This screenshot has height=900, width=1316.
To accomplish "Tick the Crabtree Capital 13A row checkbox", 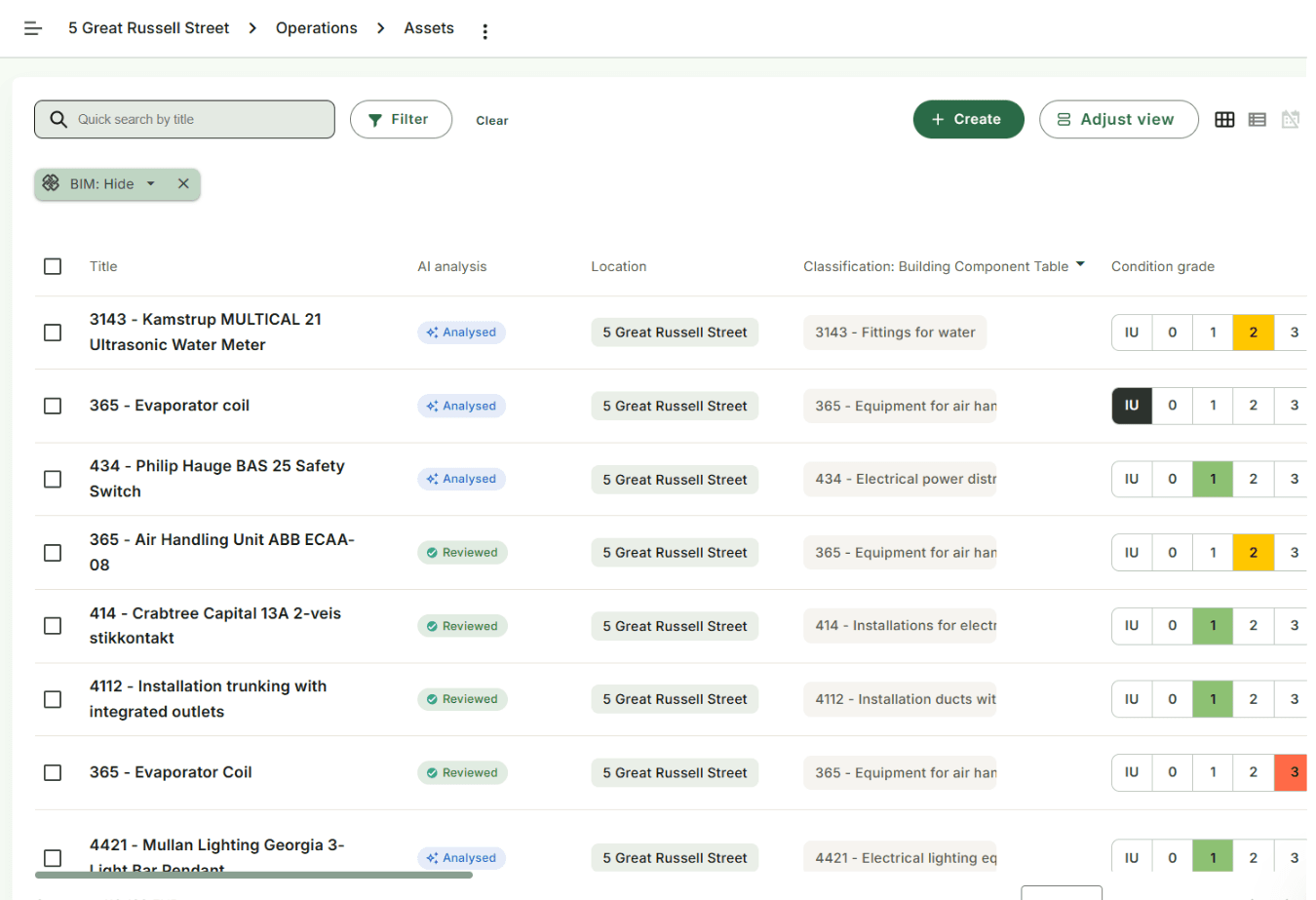I will (x=53, y=626).
